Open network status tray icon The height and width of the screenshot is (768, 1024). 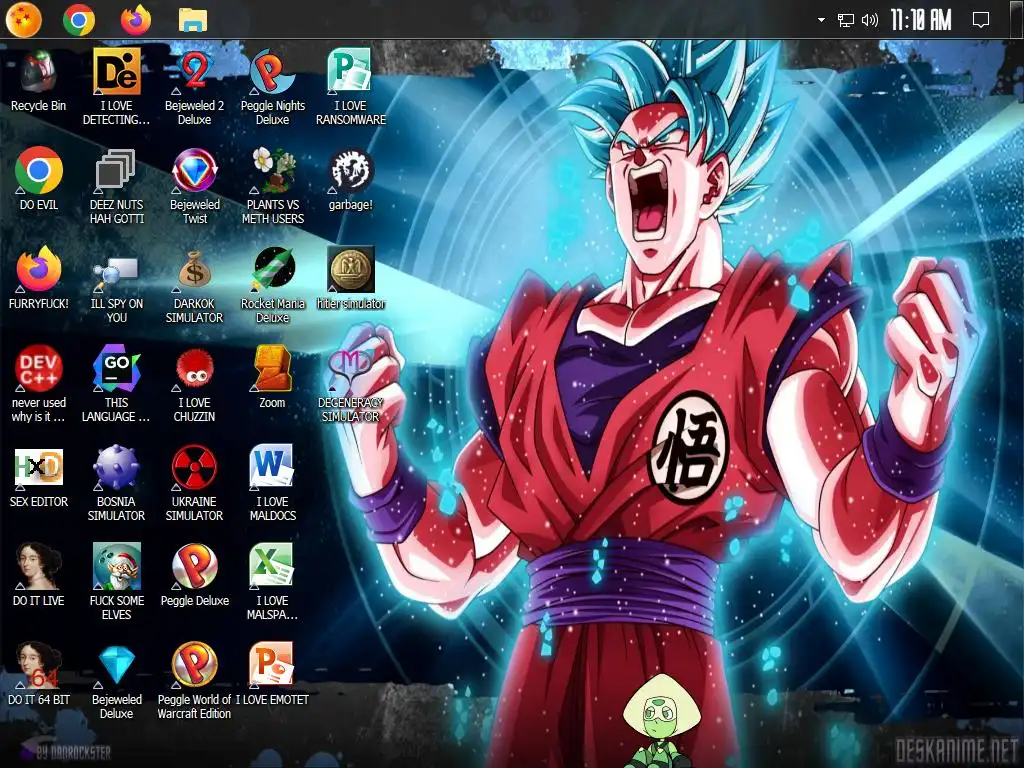846,20
